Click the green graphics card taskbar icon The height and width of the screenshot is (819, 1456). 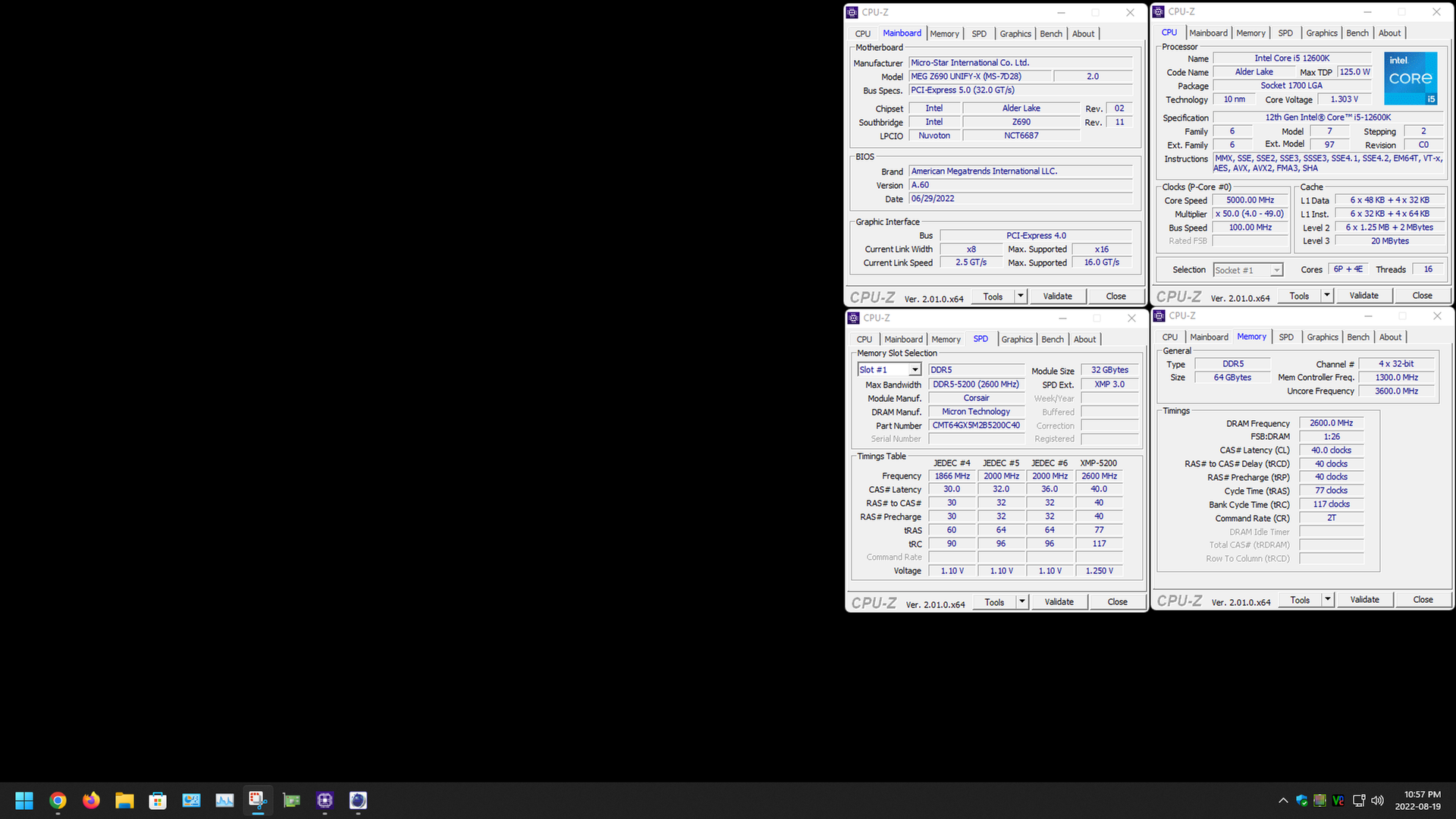[291, 800]
